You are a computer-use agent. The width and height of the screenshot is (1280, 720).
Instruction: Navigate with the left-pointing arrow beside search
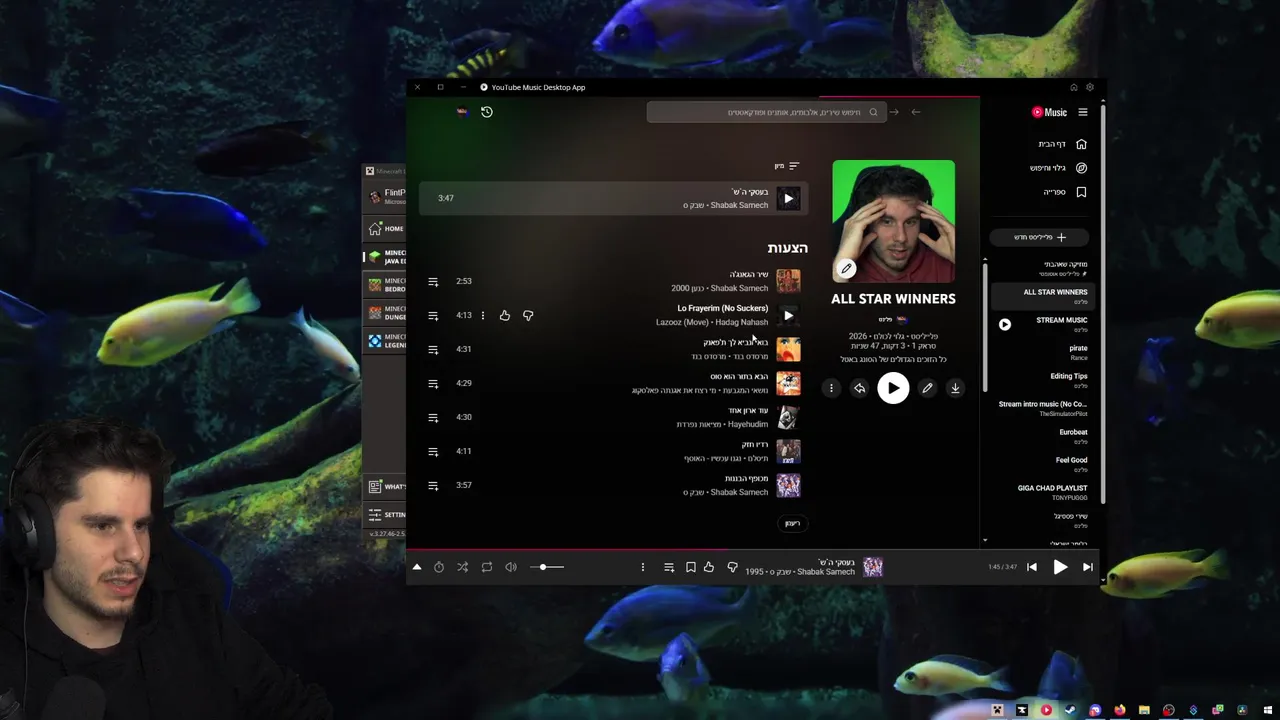[916, 112]
